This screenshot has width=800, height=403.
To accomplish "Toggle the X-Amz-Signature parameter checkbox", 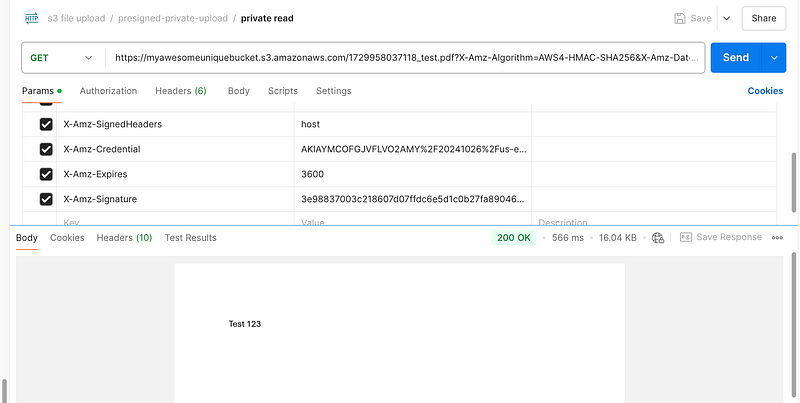I will [46, 199].
